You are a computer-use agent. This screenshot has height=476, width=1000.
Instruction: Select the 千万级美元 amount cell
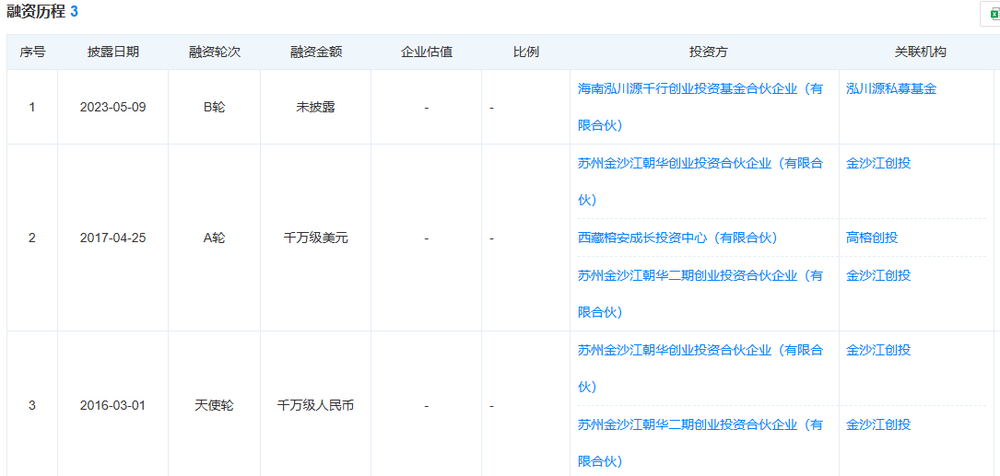(x=316, y=238)
